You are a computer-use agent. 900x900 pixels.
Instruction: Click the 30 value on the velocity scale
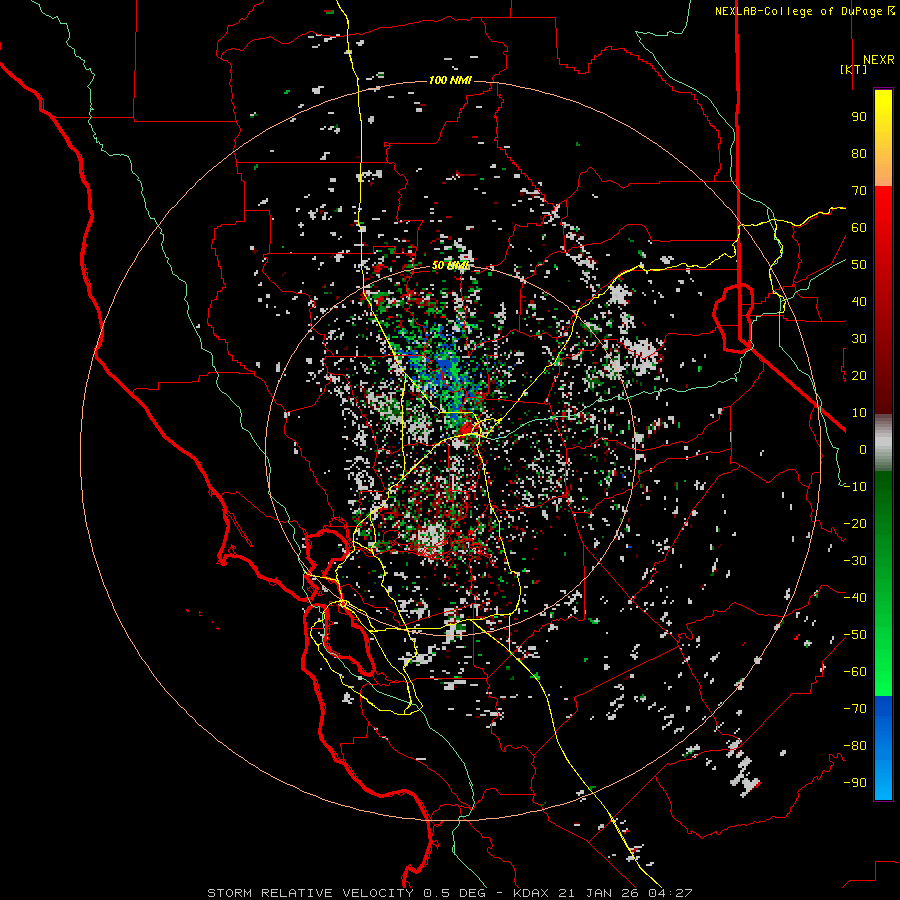click(859, 339)
